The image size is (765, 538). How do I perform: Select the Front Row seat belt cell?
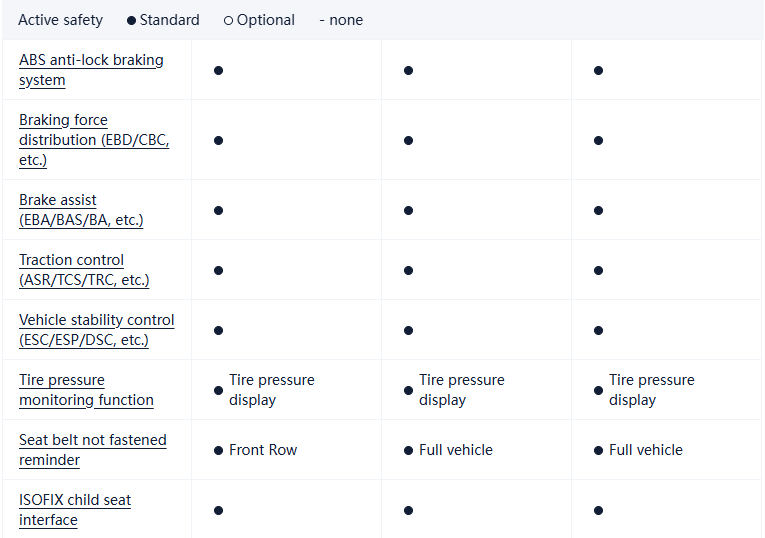(263, 450)
